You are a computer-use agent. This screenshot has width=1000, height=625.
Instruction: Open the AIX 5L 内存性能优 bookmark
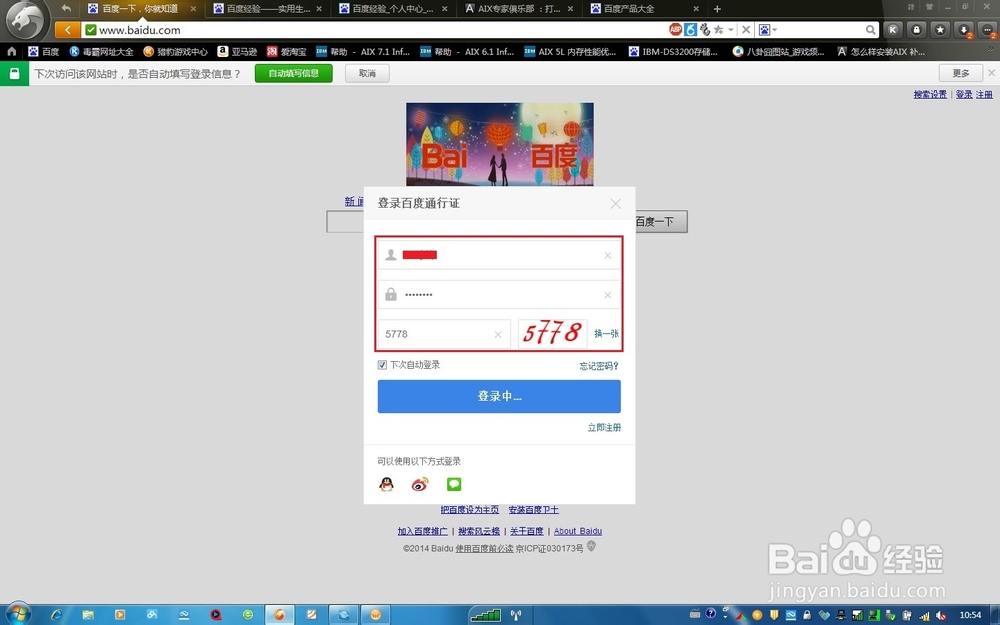[x=570, y=52]
